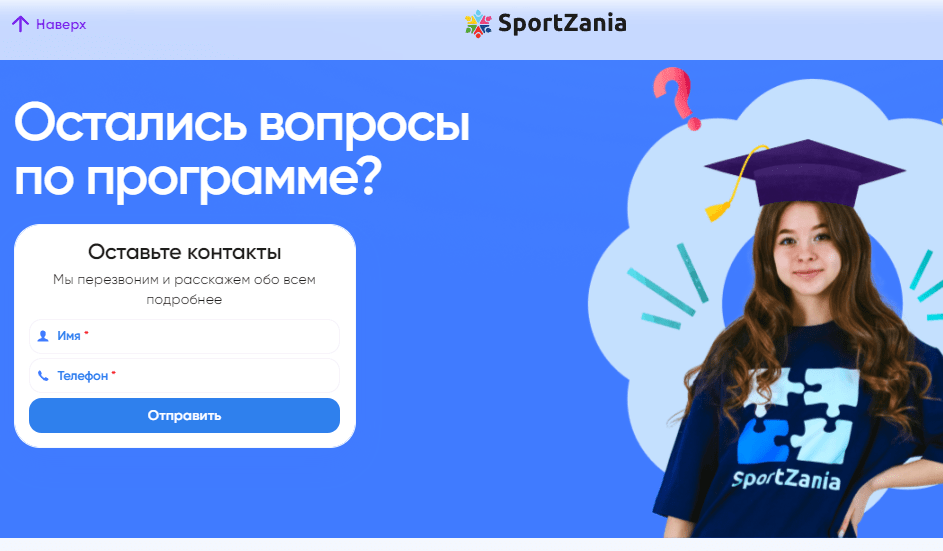The height and width of the screenshot is (551, 943).
Task: Focus the Телефон input field
Action: point(184,376)
